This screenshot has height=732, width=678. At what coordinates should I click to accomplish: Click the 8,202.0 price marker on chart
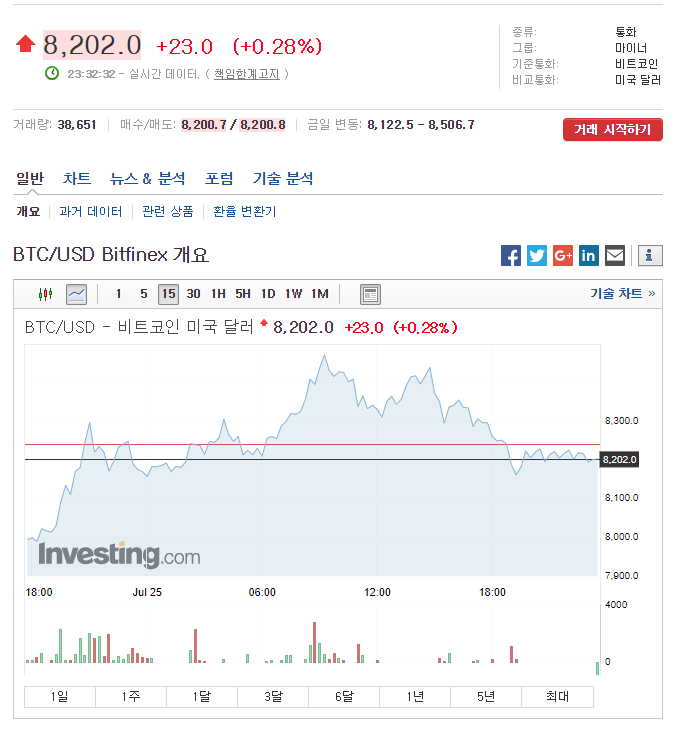(x=618, y=460)
